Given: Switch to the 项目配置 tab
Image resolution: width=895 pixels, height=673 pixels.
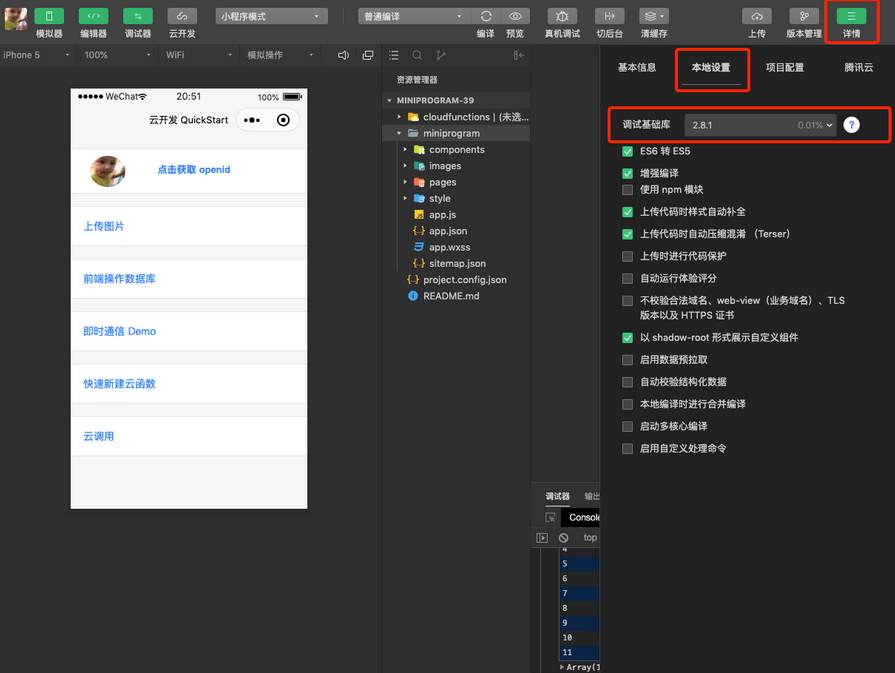Looking at the screenshot, I should (x=785, y=67).
